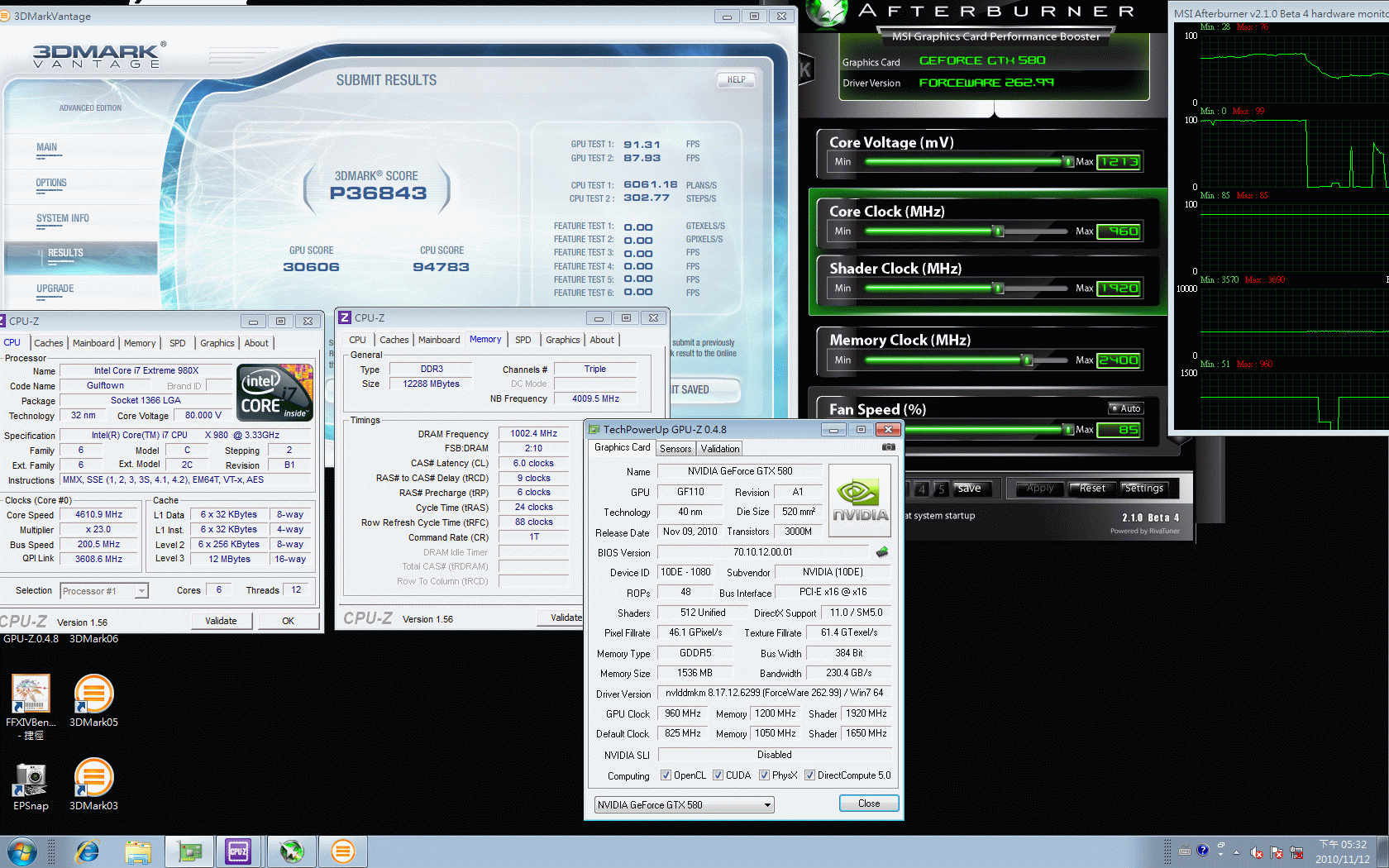
Task: Switch to the Sensors tab in GPU-Z
Action: point(675,449)
